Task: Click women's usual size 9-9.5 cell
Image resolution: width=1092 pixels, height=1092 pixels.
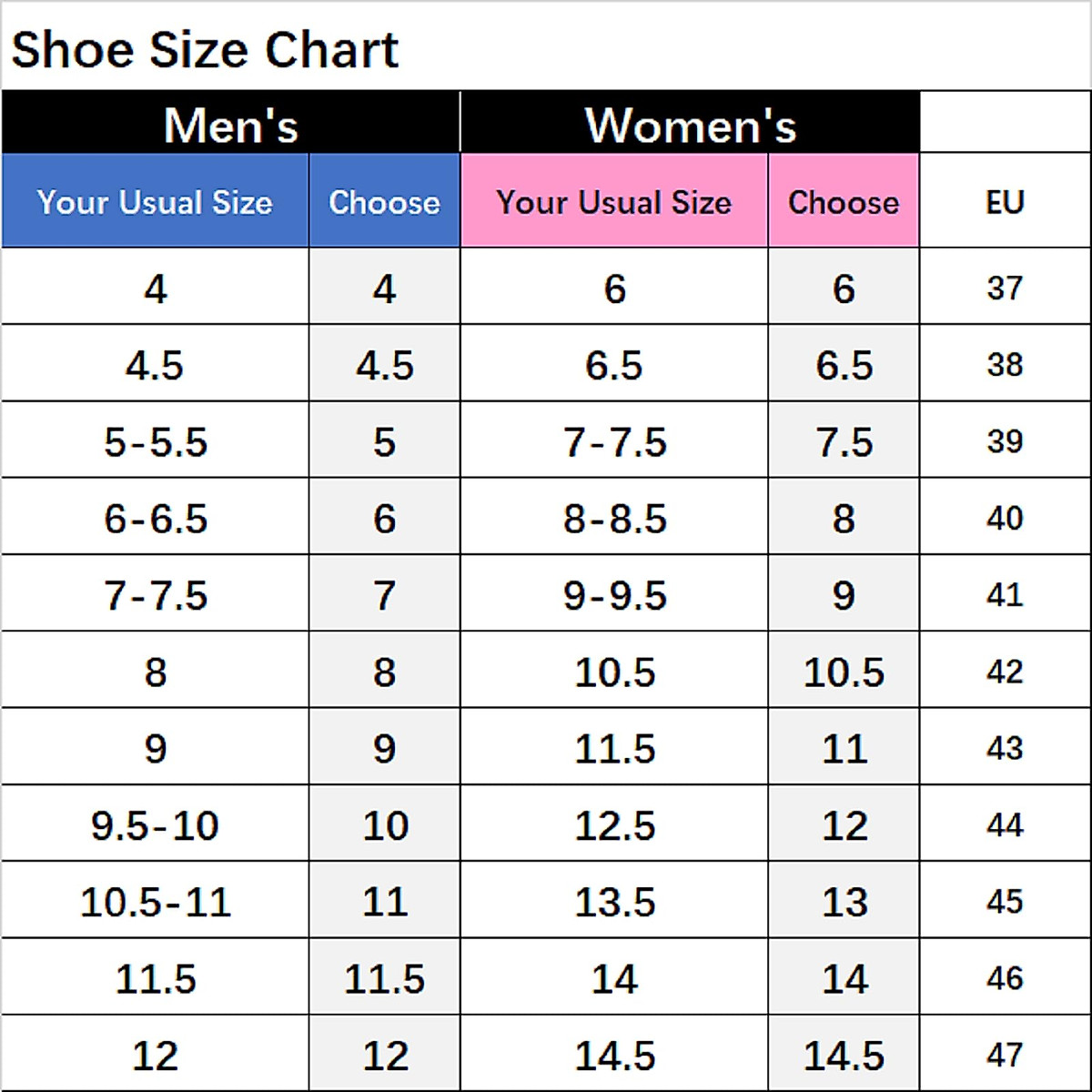Action: point(614,595)
